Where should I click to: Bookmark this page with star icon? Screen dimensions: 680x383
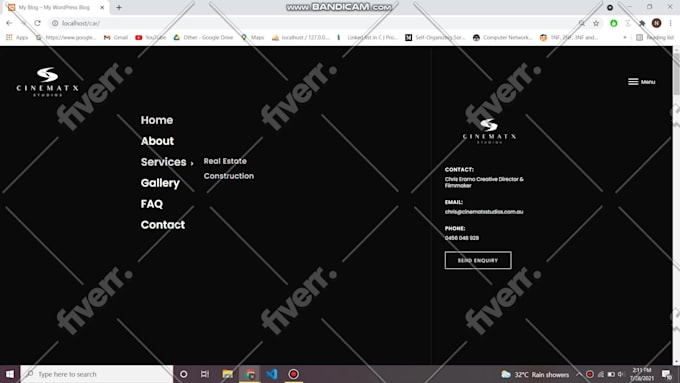pos(596,23)
